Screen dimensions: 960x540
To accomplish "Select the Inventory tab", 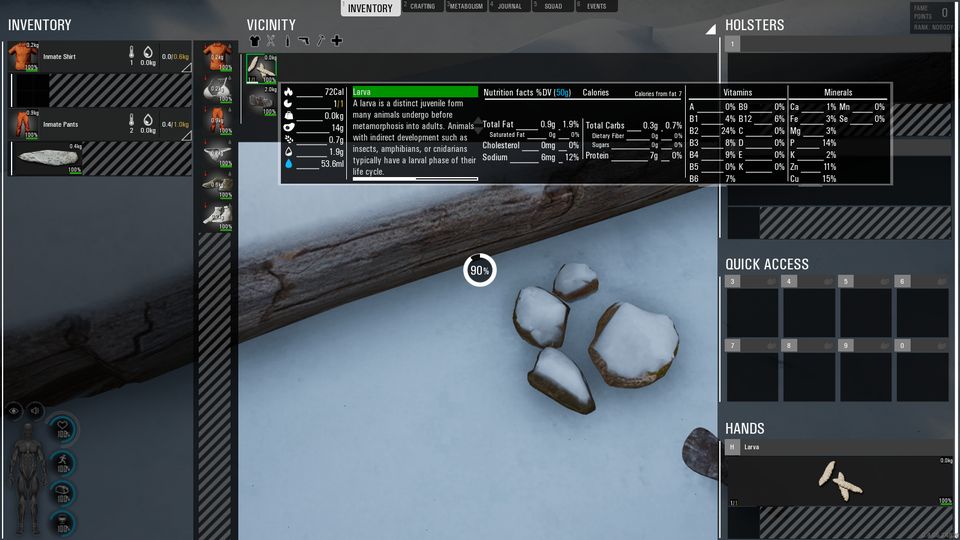I will [370, 8].
